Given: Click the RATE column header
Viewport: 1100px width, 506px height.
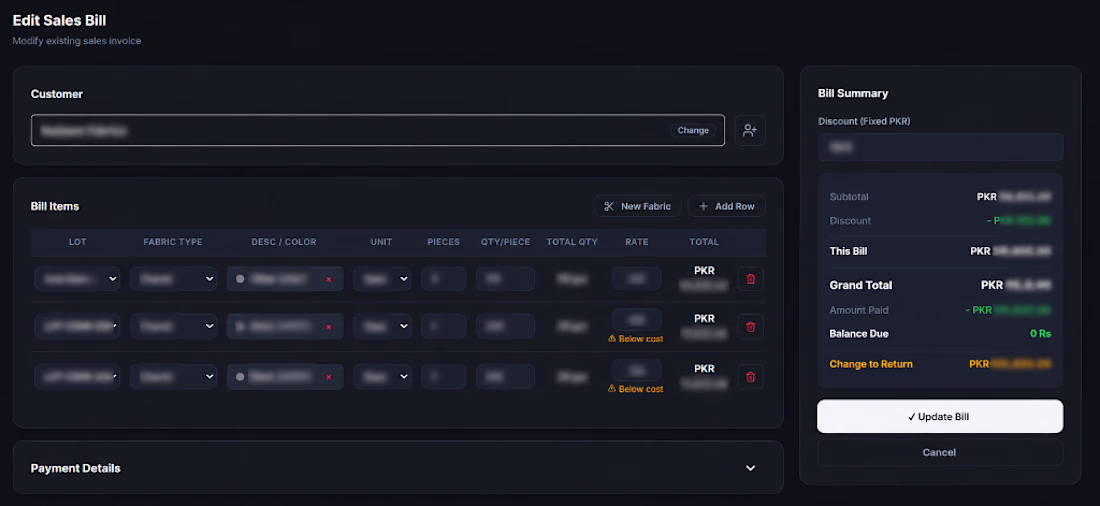Looking at the screenshot, I should click(637, 242).
